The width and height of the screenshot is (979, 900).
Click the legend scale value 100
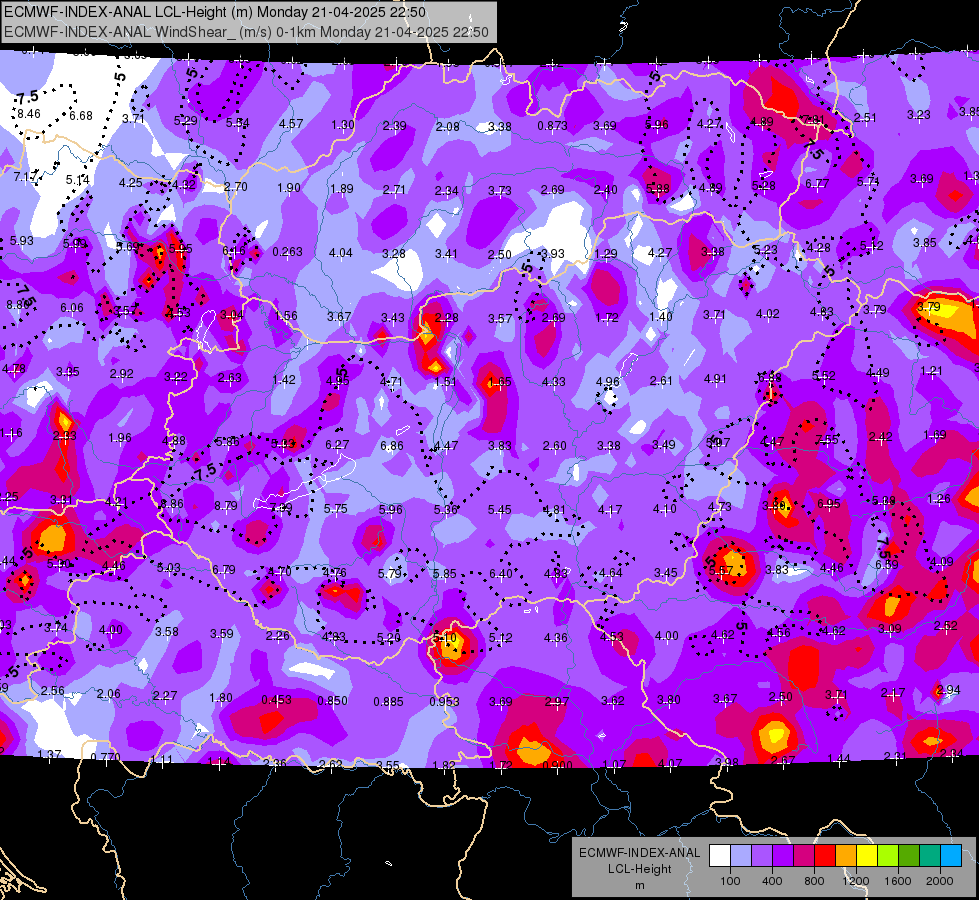730,881
